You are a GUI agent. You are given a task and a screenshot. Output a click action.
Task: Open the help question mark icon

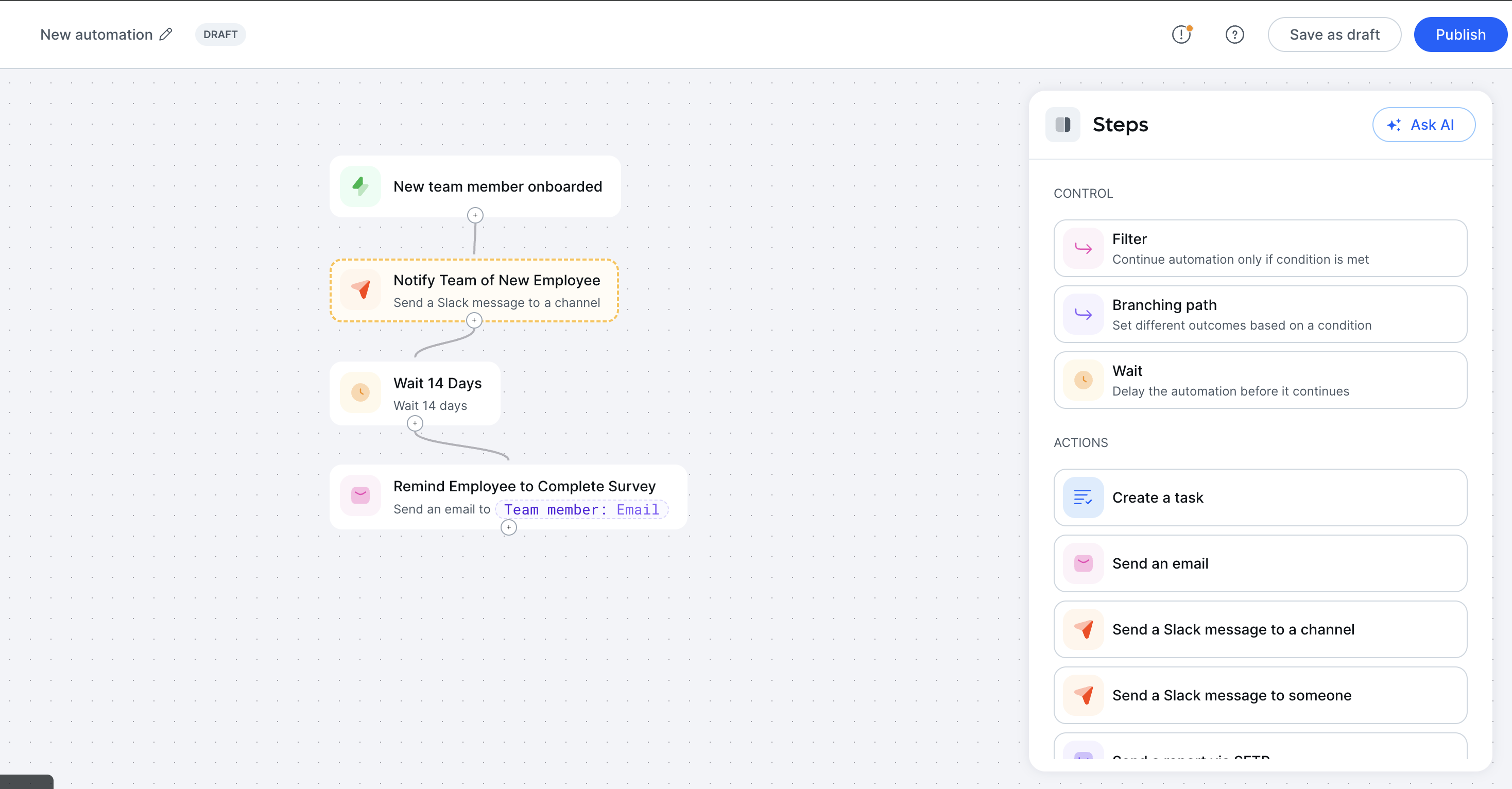1234,35
